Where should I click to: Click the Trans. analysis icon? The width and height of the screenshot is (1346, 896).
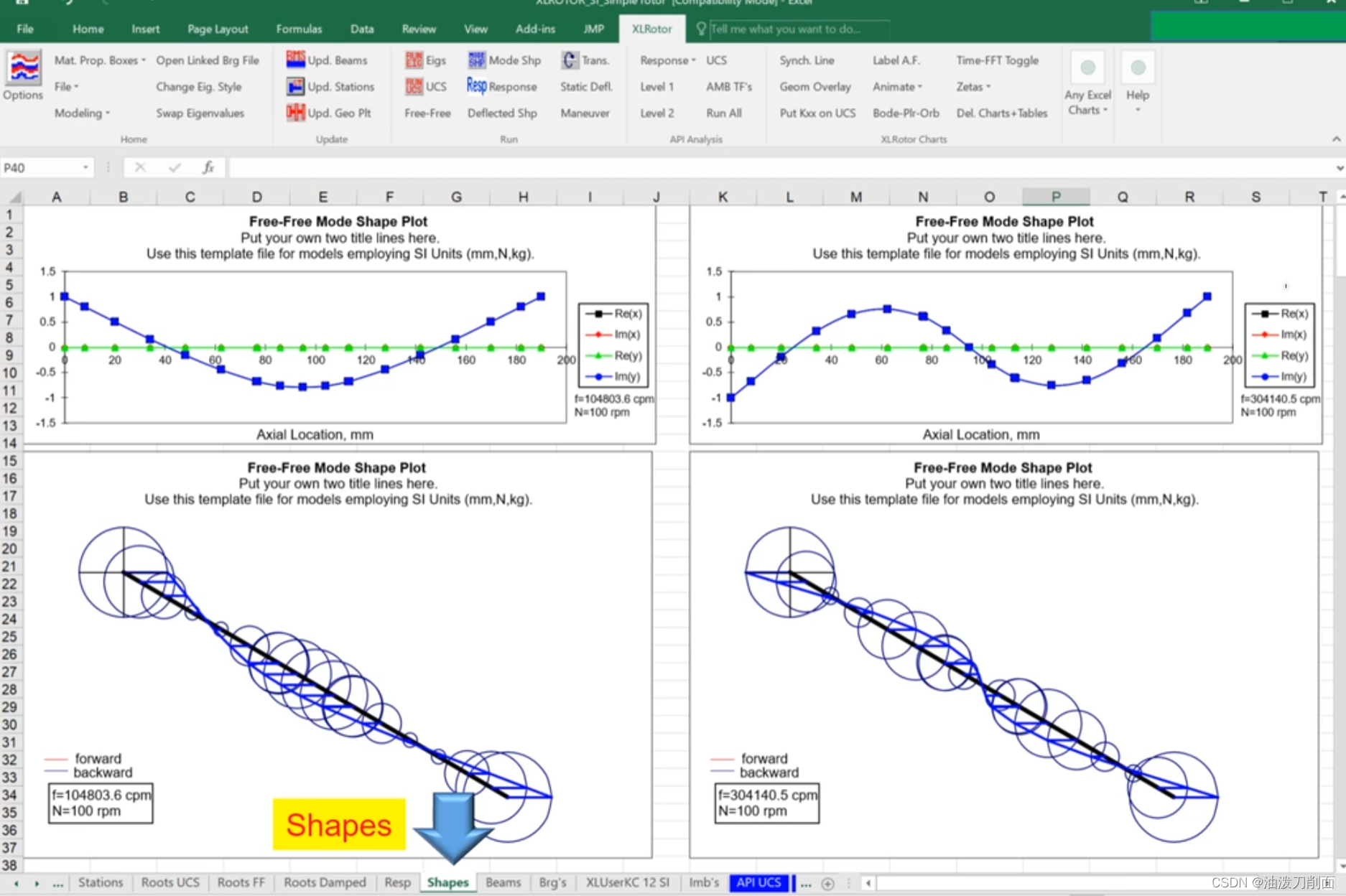click(570, 60)
